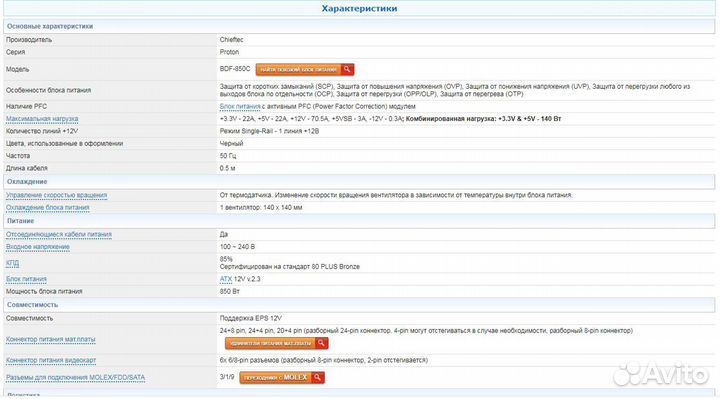Click cable length value '0.5 м'
The height and width of the screenshot is (399, 720).
tap(227, 169)
